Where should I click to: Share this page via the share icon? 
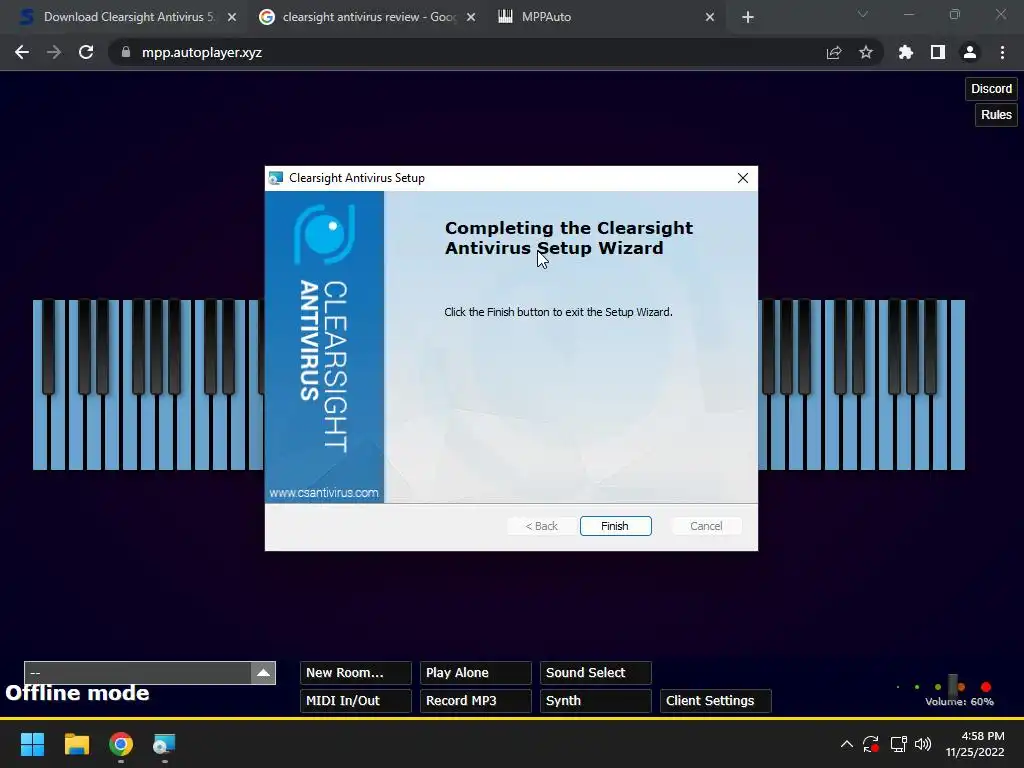(x=834, y=52)
